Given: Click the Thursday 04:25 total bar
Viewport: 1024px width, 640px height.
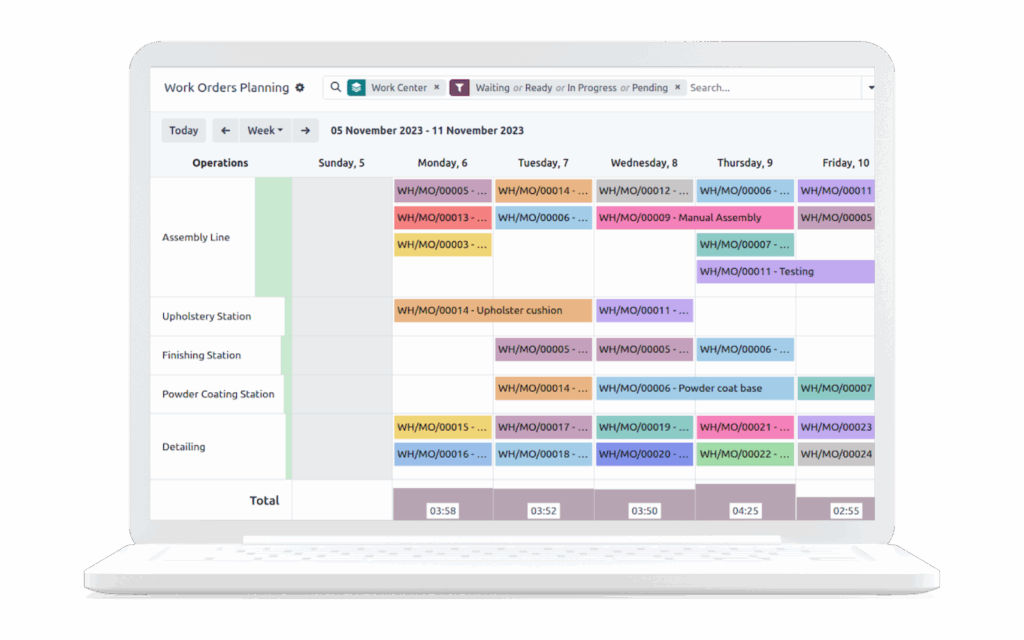Looking at the screenshot, I should [745, 503].
